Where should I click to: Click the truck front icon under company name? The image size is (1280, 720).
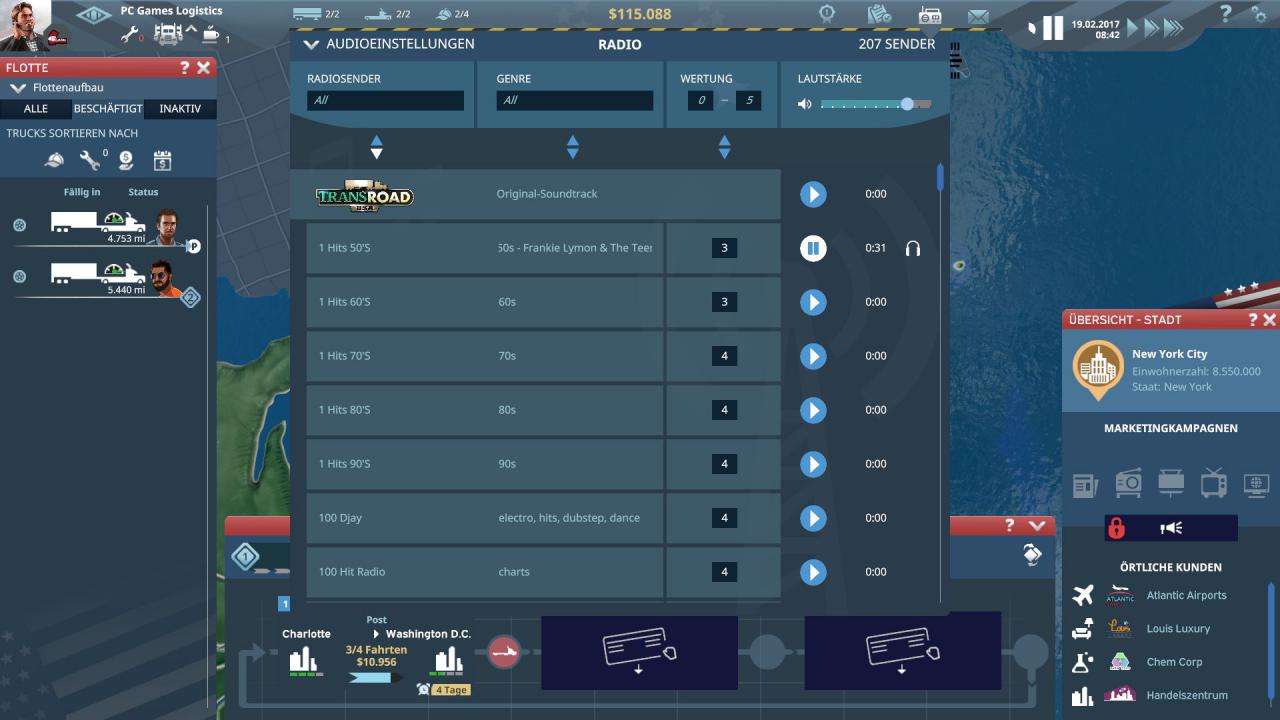169,34
